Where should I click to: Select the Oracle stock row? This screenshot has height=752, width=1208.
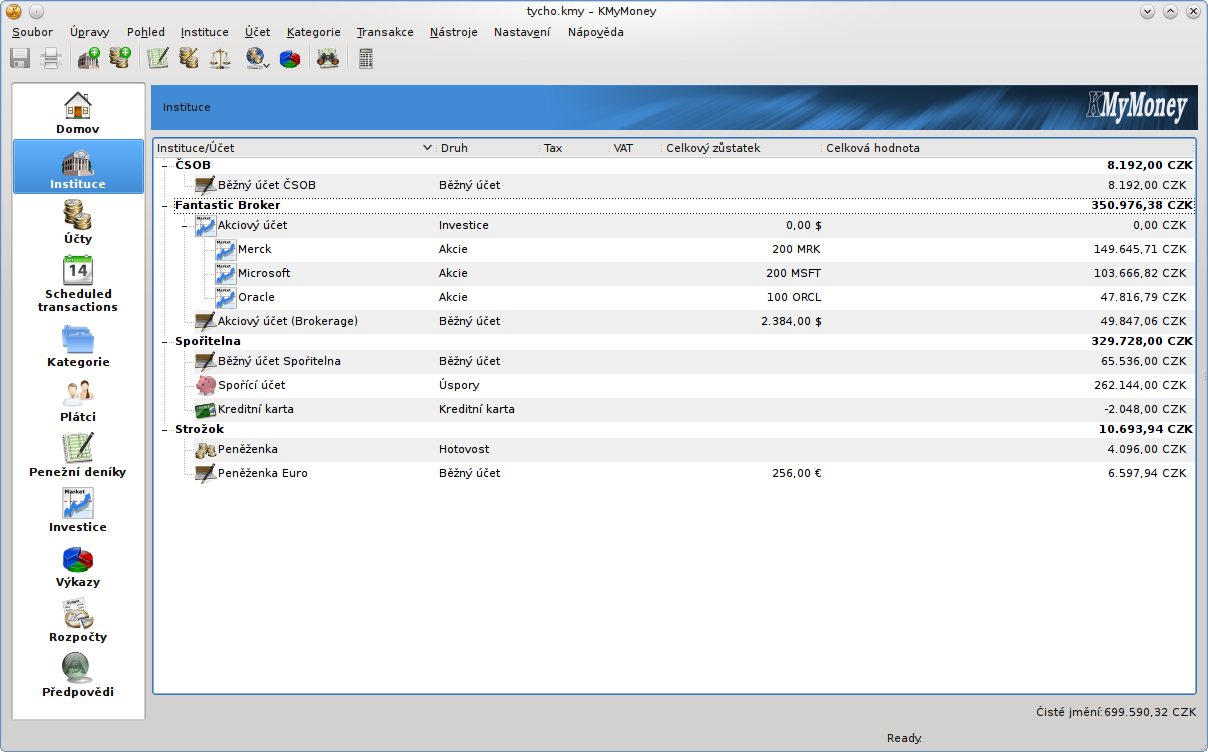pos(675,297)
